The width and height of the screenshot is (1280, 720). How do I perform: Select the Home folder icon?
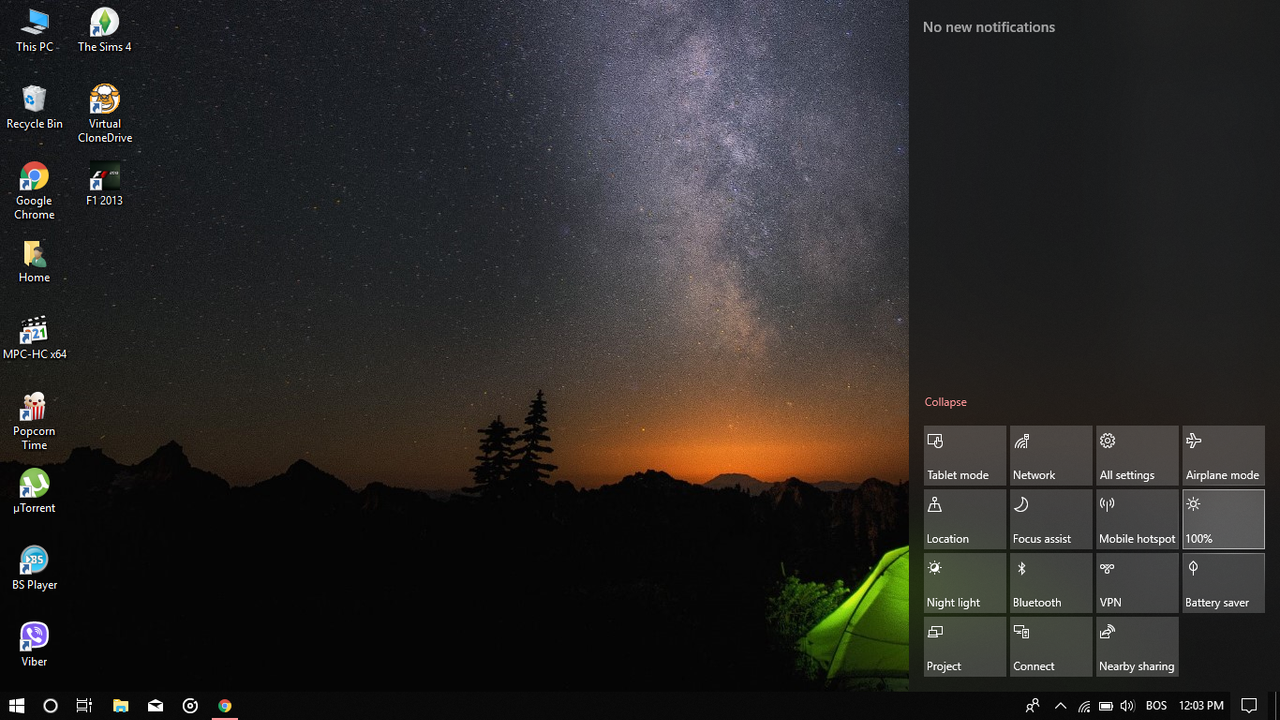pyautogui.click(x=34, y=261)
